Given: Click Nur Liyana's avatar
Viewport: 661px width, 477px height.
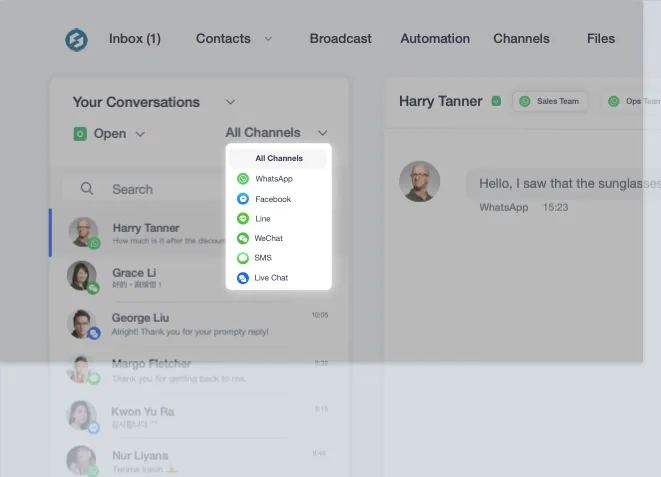Looking at the screenshot, I should point(81,460).
